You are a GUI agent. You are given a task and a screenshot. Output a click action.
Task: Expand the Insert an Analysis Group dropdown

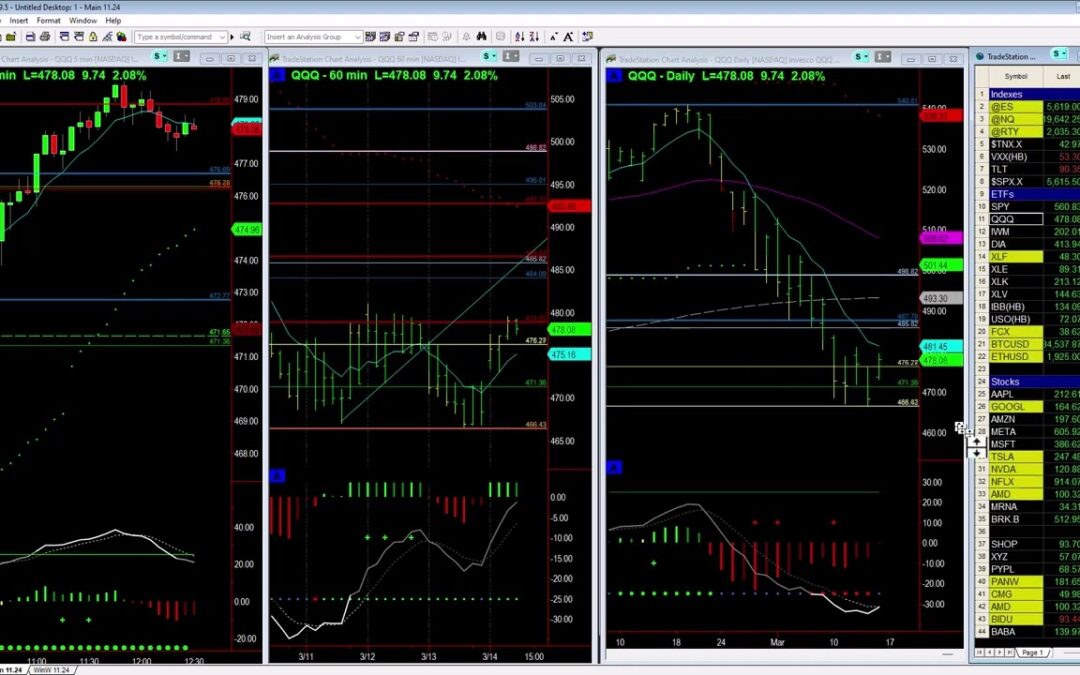tap(356, 35)
